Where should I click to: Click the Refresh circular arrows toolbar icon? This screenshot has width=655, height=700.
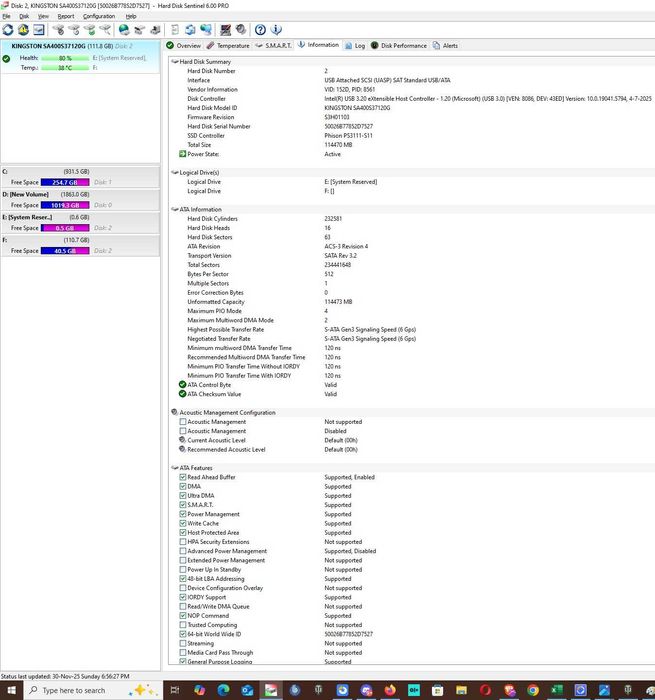(8, 30)
